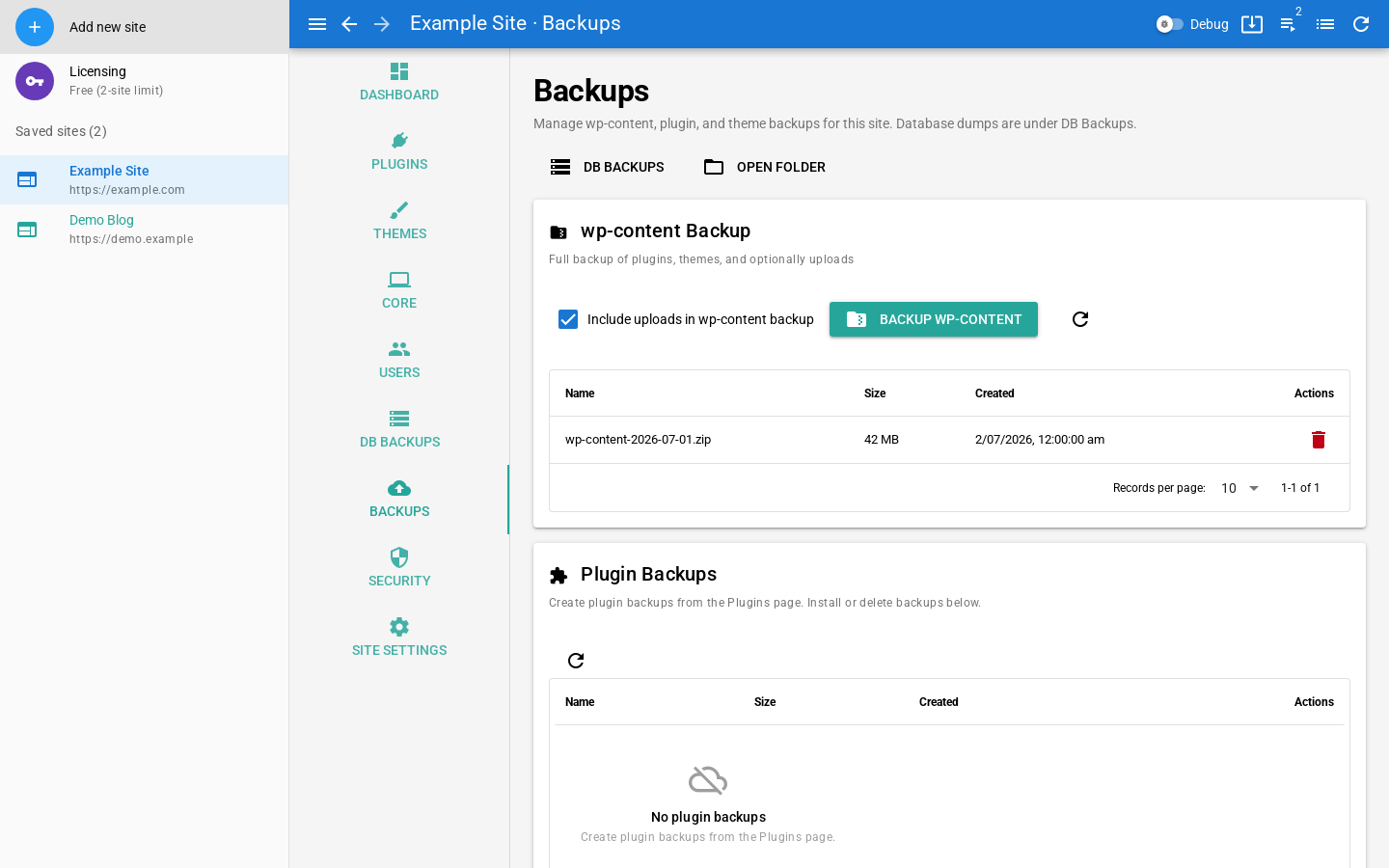Click the DB BACKUPS button under the heading

point(607,167)
